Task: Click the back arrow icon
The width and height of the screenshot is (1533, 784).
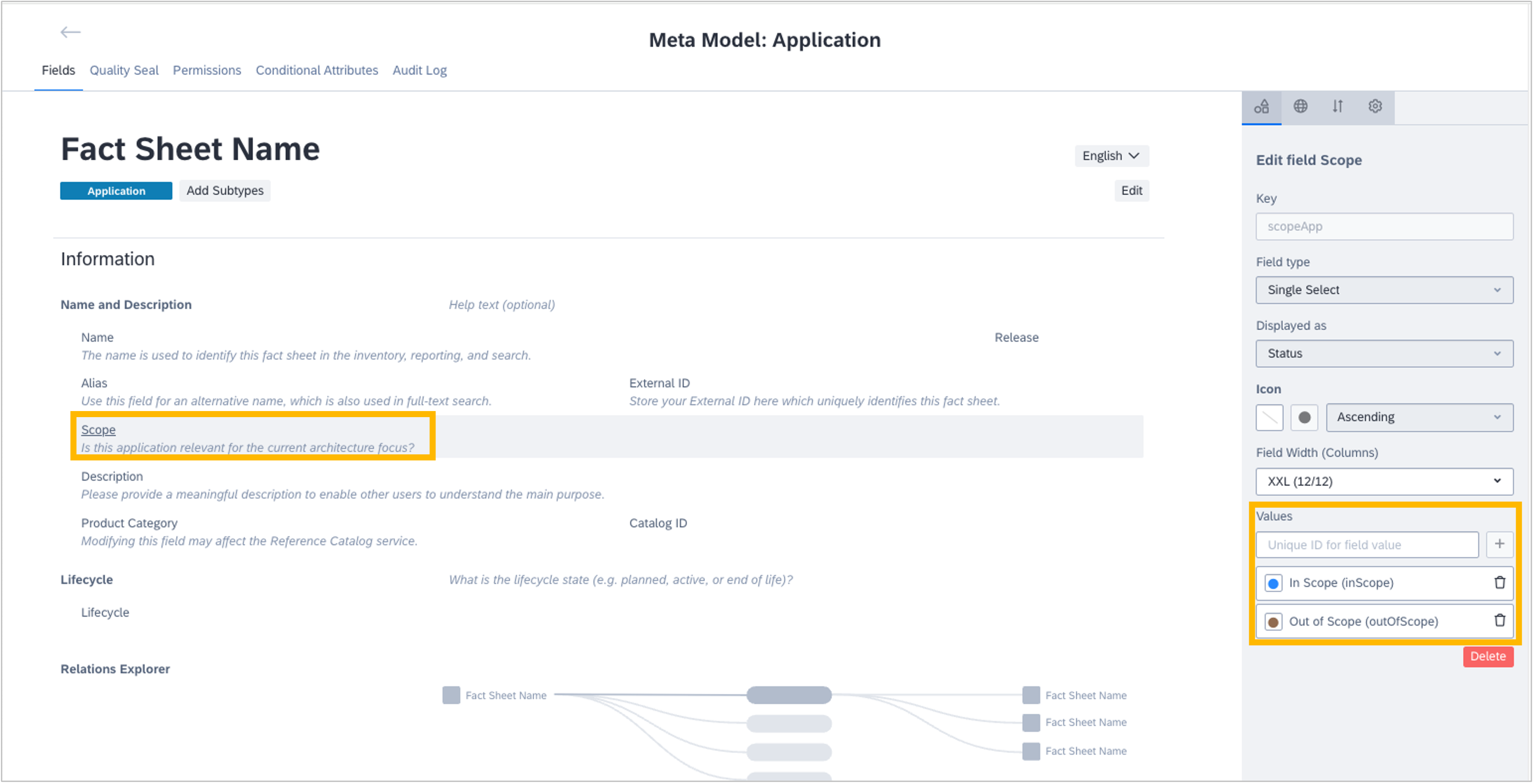Action: pyautogui.click(x=70, y=32)
